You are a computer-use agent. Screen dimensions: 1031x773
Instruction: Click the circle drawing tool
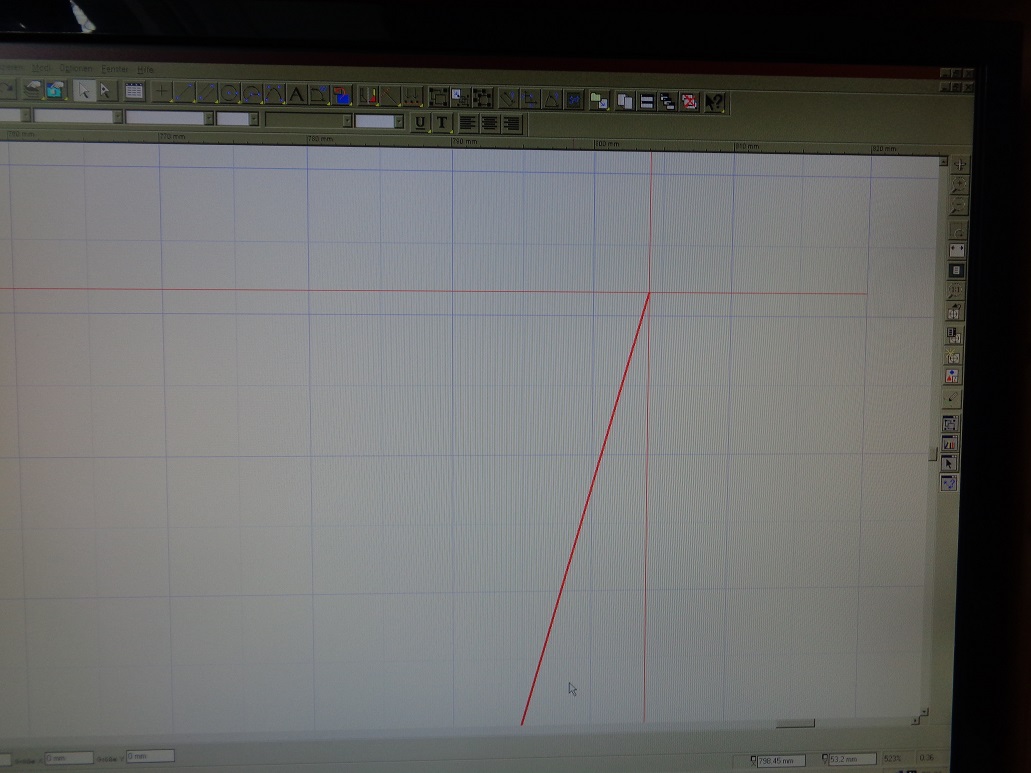229,94
